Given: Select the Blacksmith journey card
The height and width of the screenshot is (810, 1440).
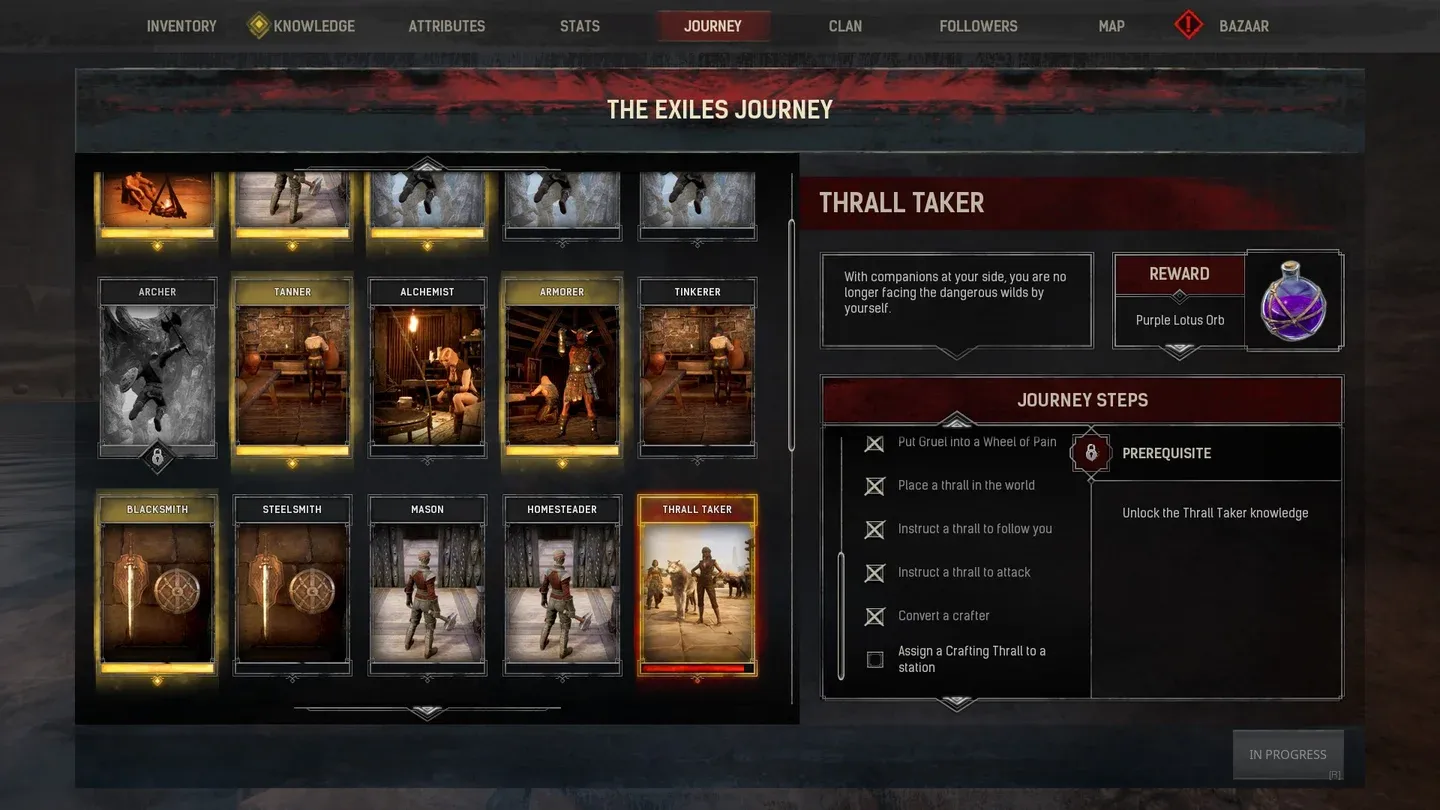Looking at the screenshot, I should (x=157, y=586).
